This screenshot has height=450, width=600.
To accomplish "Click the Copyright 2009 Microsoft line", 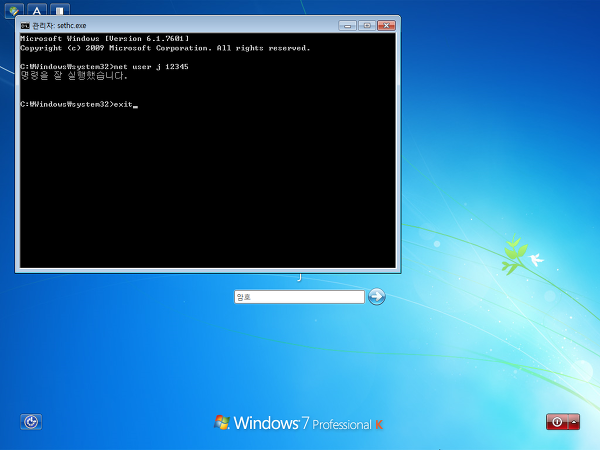I will coord(165,48).
